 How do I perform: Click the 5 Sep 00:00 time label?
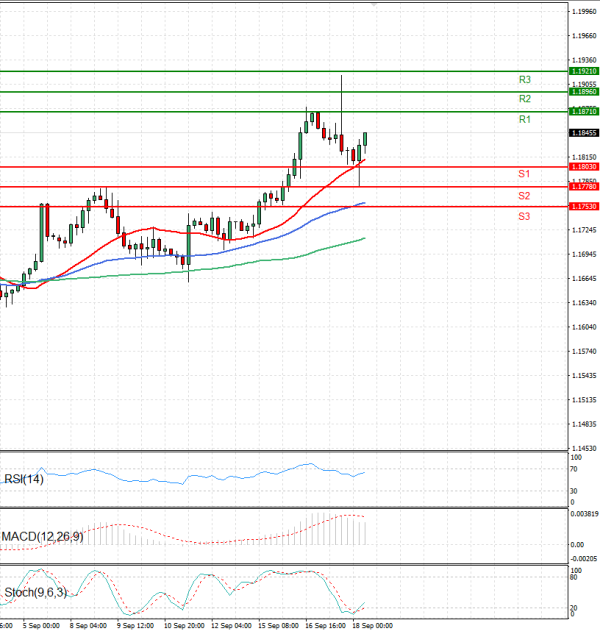pyautogui.click(x=41, y=626)
